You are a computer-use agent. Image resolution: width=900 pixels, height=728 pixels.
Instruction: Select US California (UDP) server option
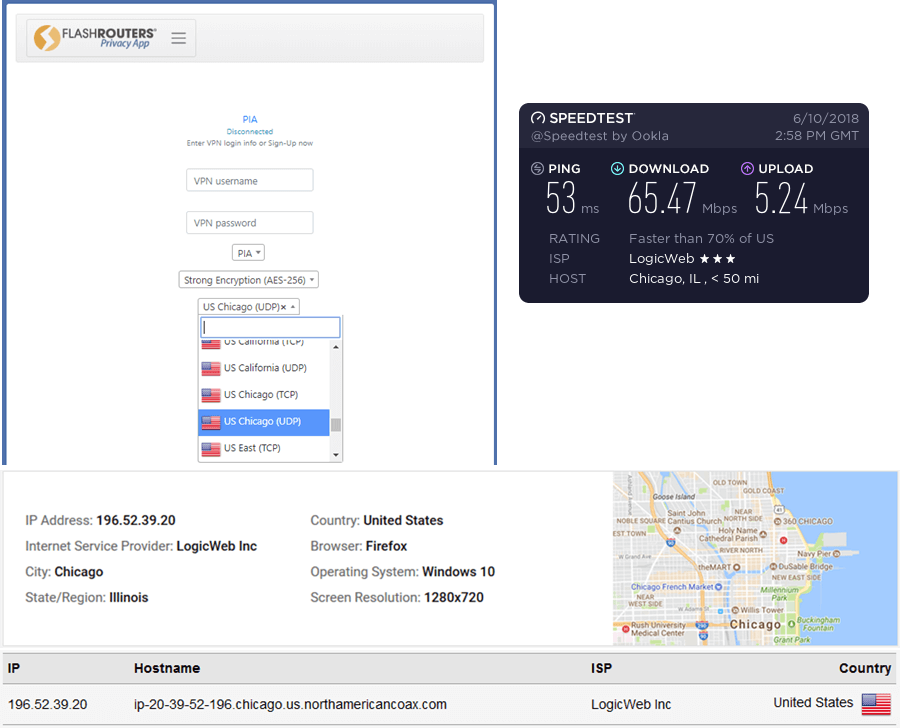pos(264,368)
